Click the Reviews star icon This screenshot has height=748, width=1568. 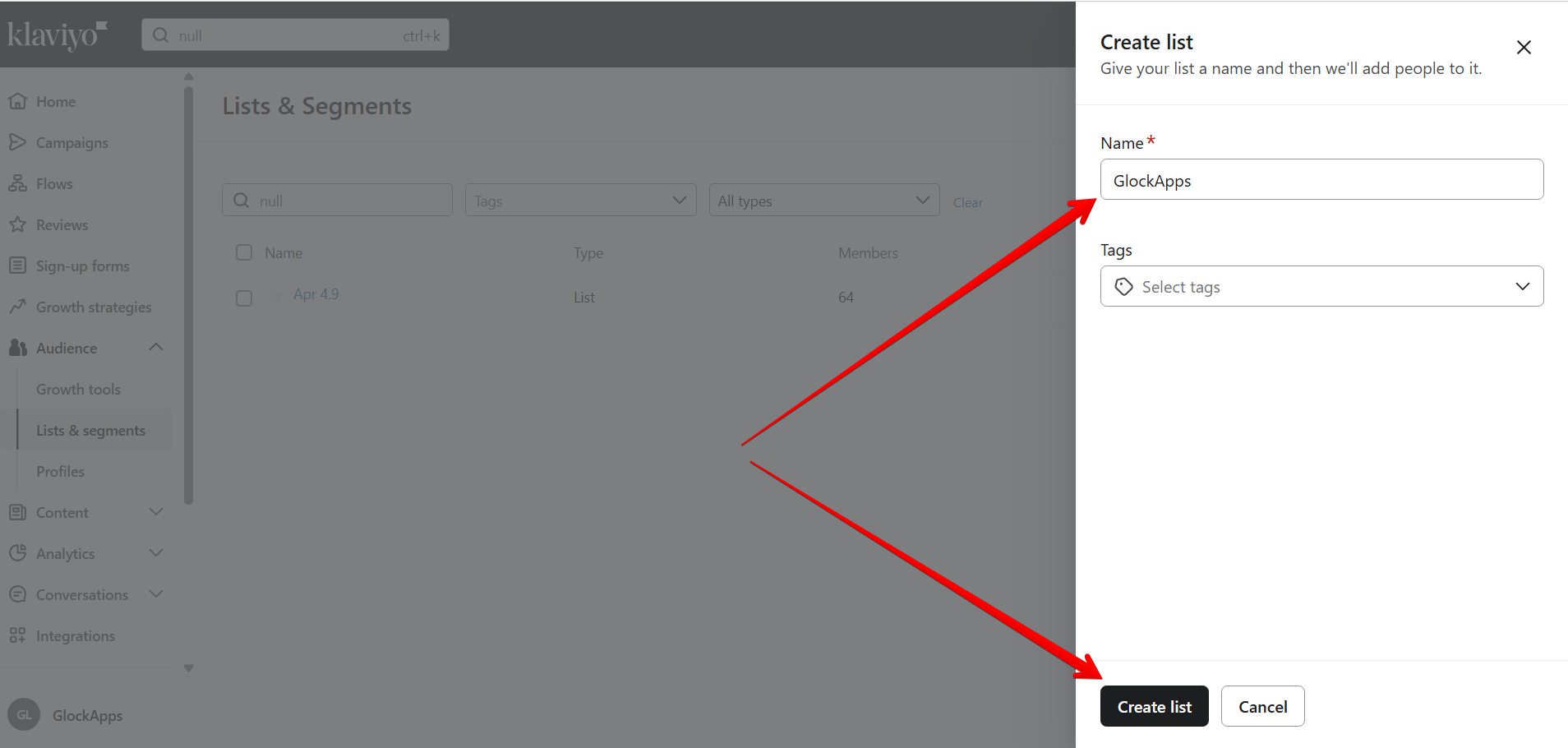(17, 224)
